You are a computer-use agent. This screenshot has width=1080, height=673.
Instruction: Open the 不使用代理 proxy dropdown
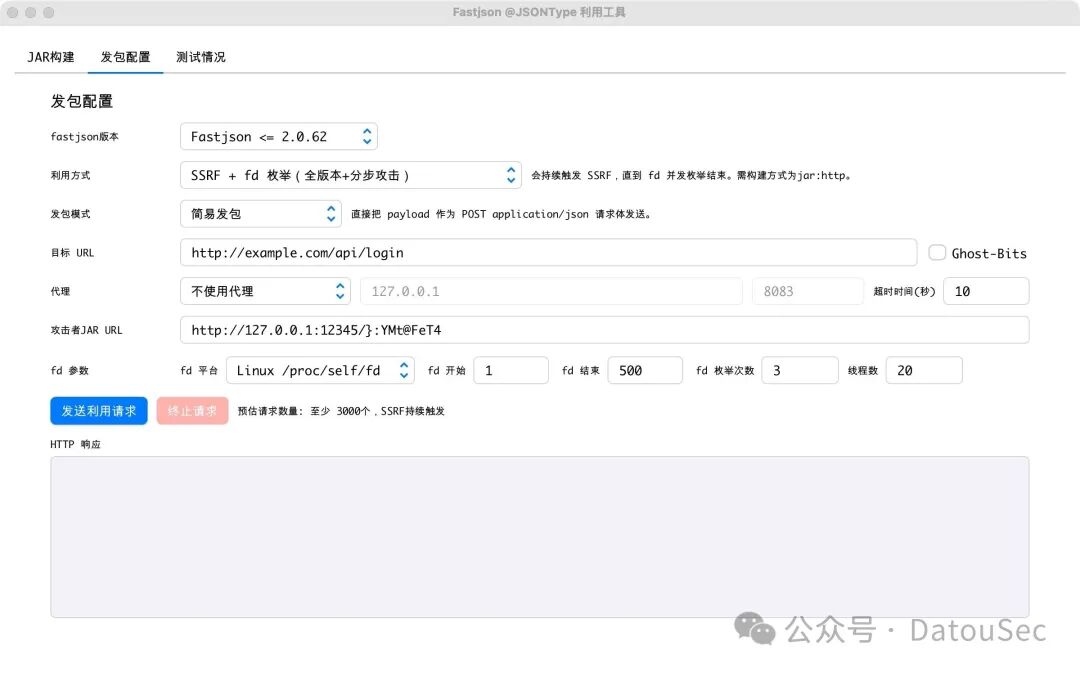pyautogui.click(x=265, y=291)
